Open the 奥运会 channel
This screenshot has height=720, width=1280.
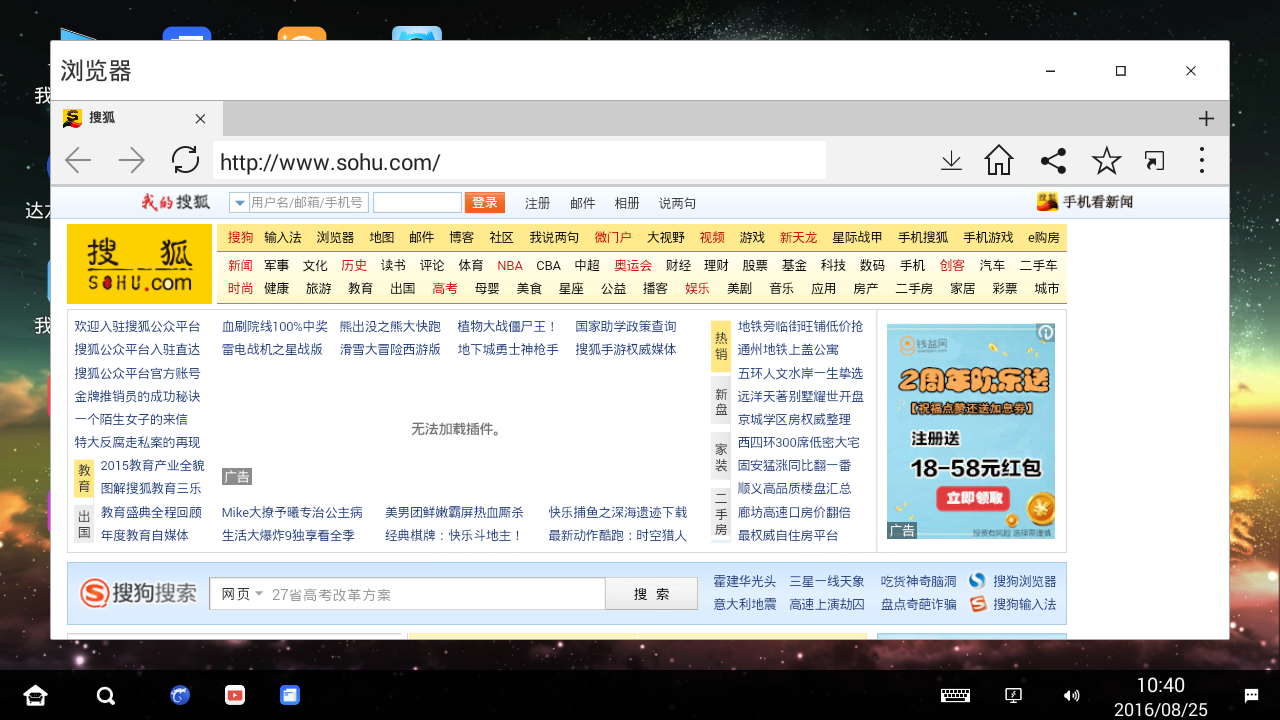[x=633, y=266]
